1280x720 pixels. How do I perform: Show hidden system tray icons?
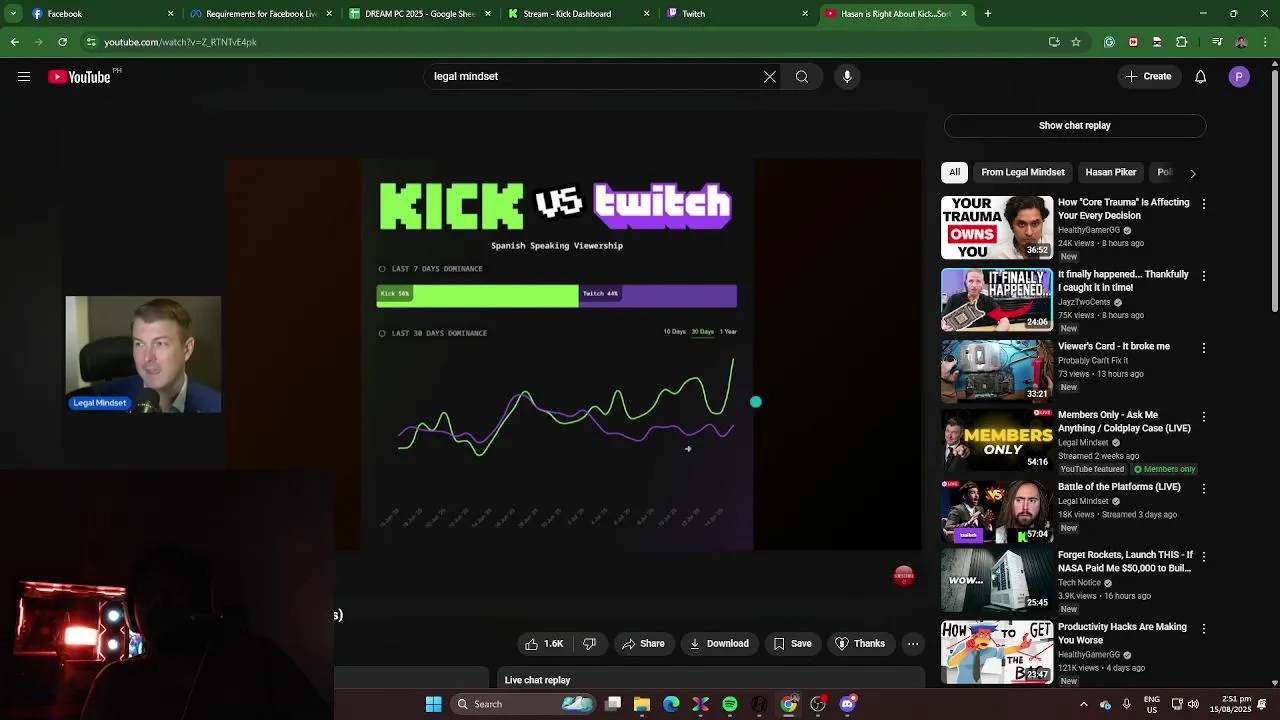[1084, 704]
